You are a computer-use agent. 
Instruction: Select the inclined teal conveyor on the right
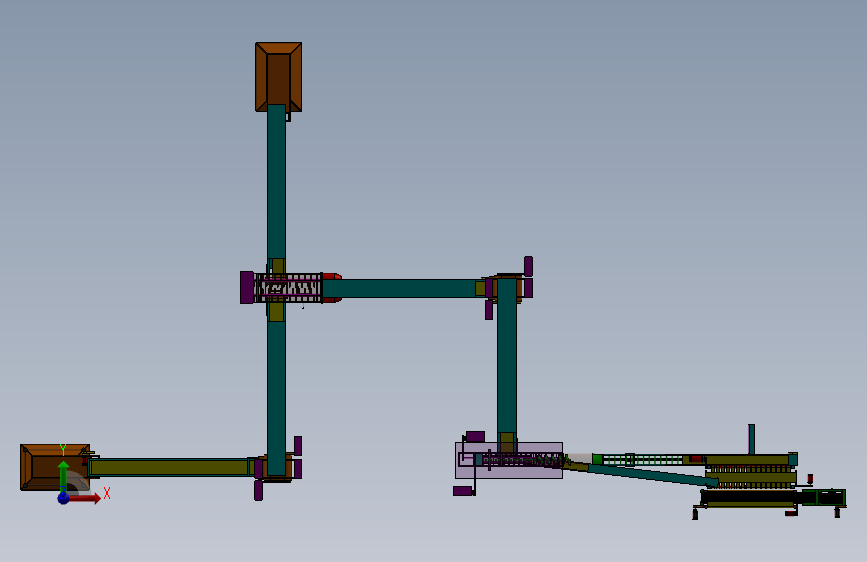pyautogui.click(x=652, y=475)
